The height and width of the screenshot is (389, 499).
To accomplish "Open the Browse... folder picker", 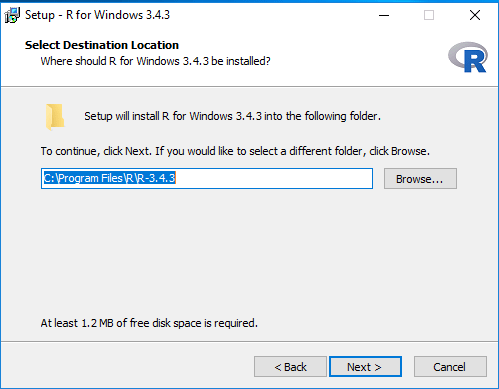I will pos(420,179).
